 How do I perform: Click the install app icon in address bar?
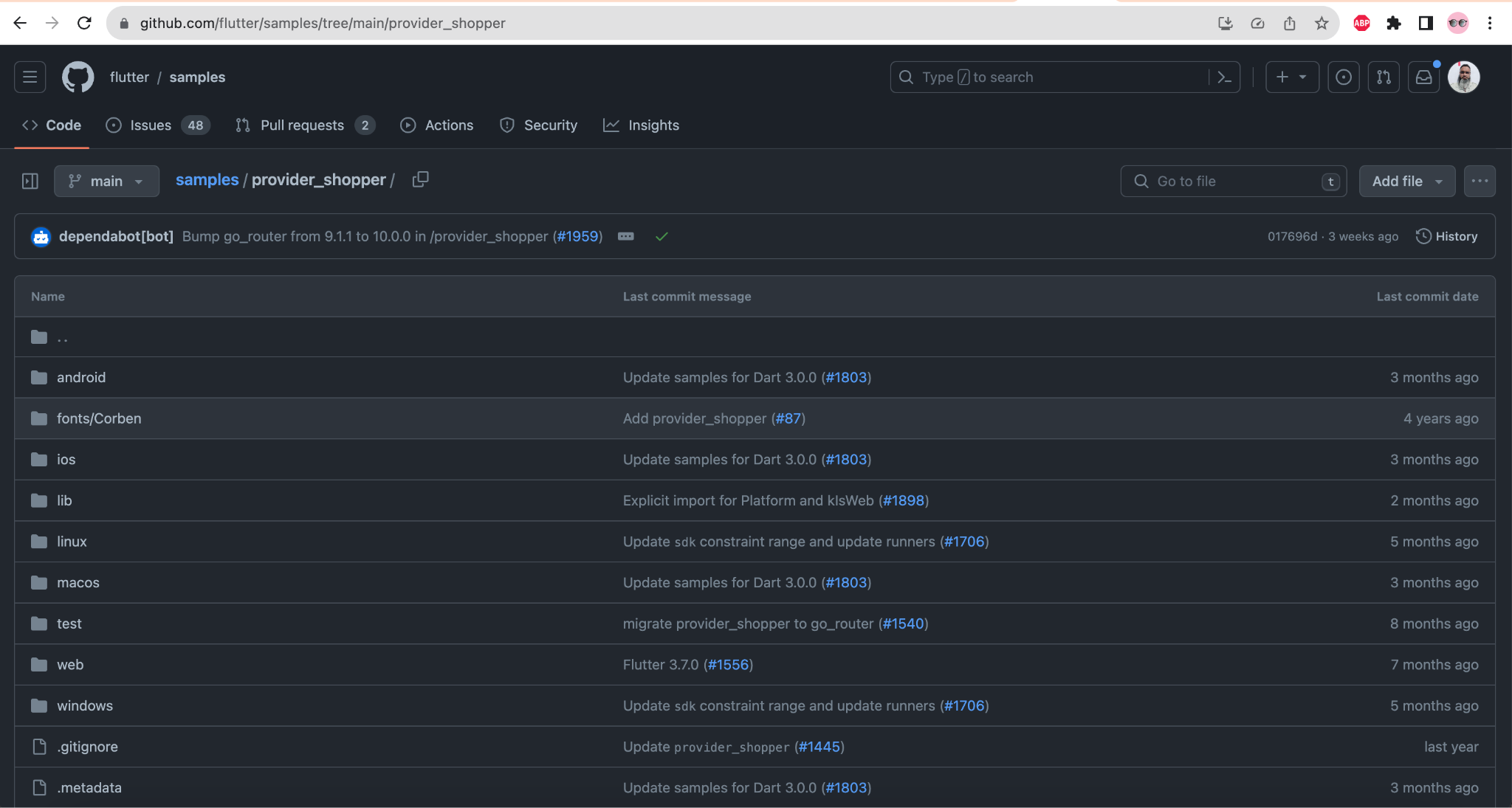coord(1226,23)
